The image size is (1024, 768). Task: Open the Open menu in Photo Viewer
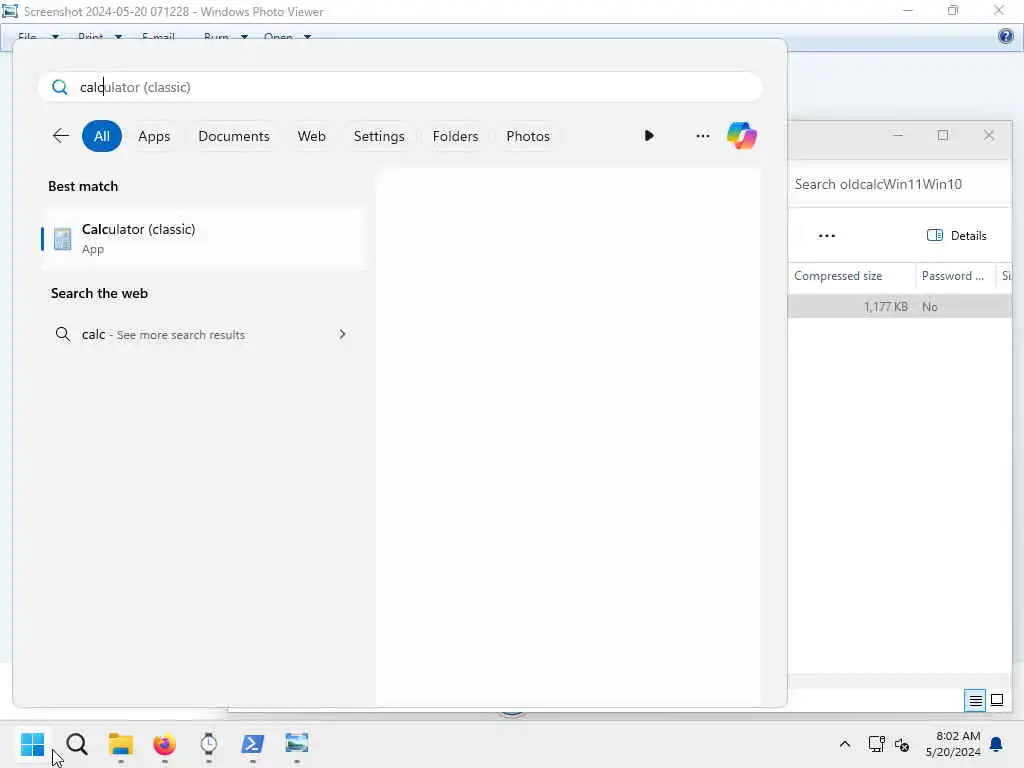click(287, 37)
